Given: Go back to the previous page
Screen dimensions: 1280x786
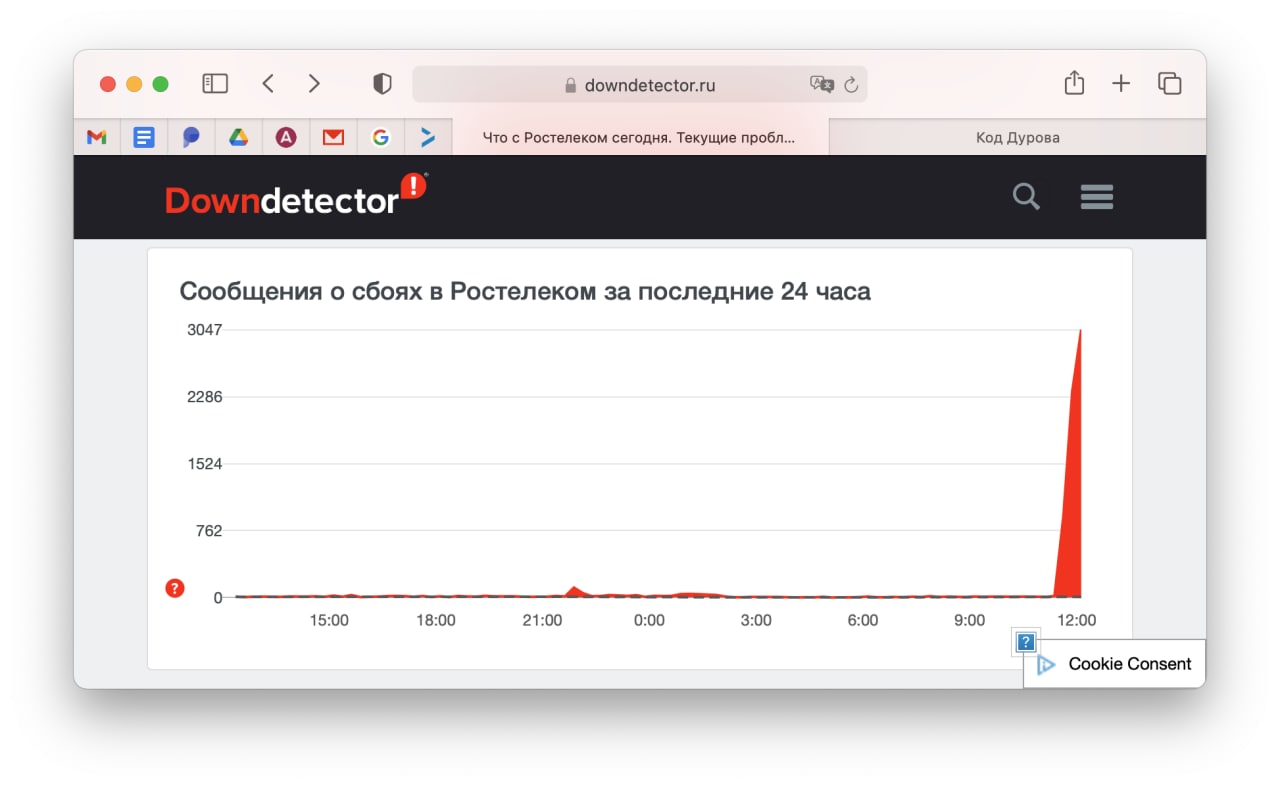Looking at the screenshot, I should pos(268,84).
